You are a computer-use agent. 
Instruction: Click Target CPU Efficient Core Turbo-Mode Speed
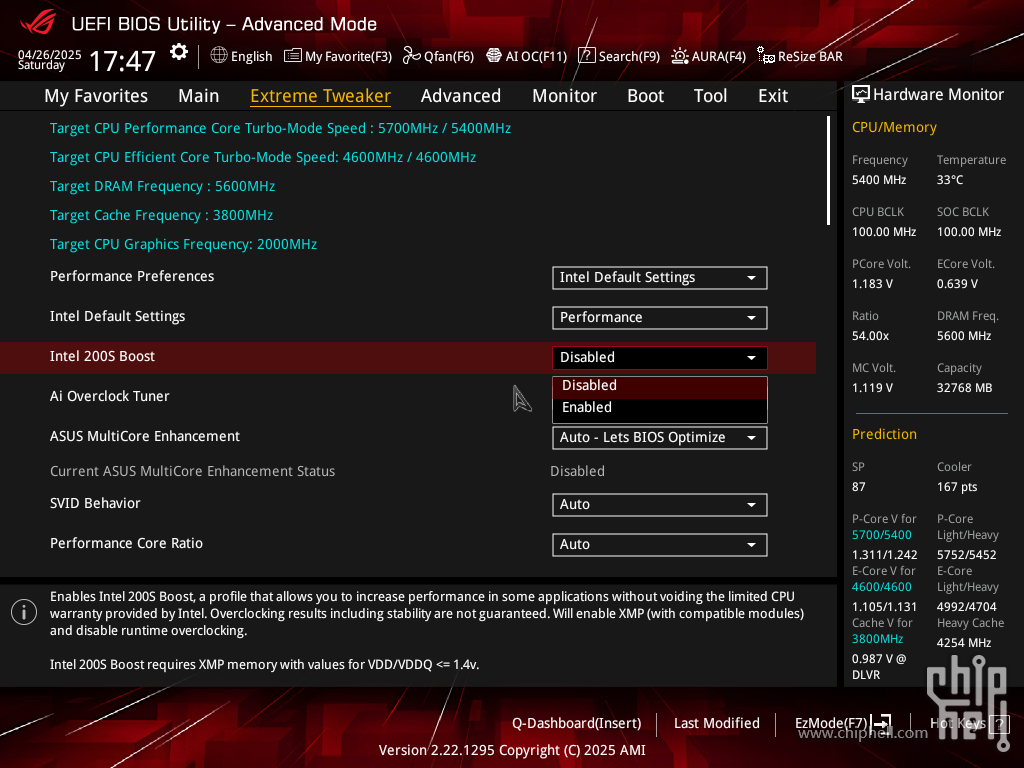(x=263, y=157)
